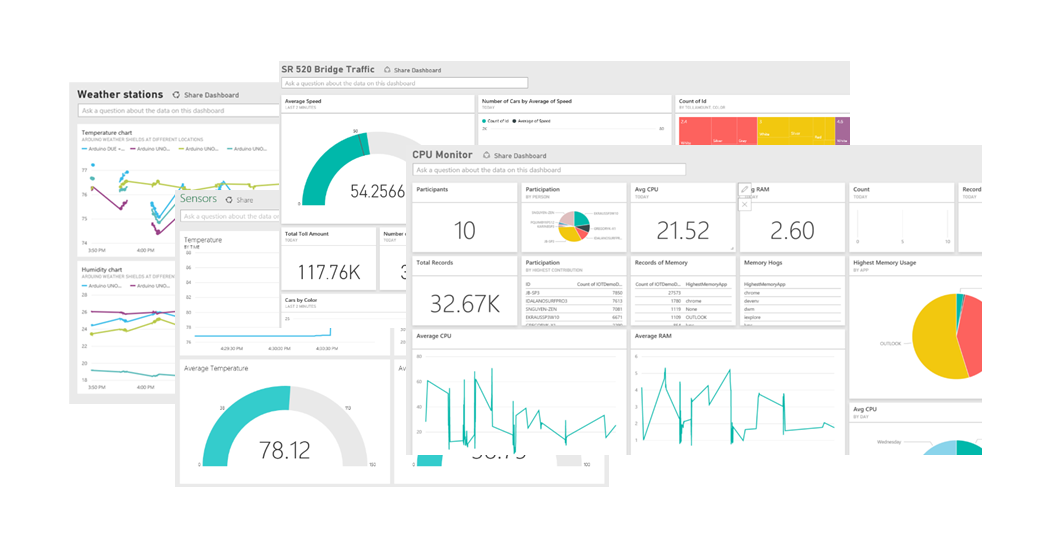Click the purple block in Count of Id treemap
Viewport: 1047px width, 535px height.
(843, 131)
